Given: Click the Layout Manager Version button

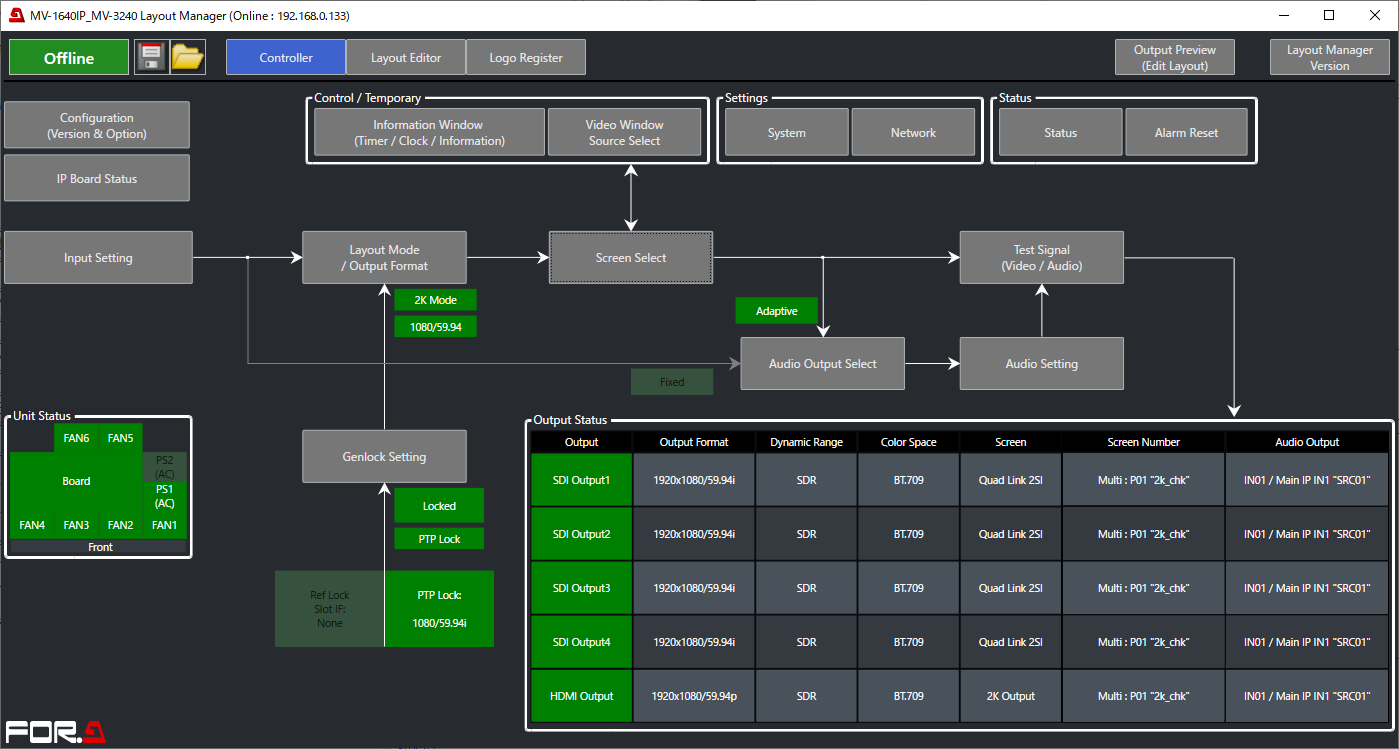Looking at the screenshot, I should pyautogui.click(x=1329, y=58).
